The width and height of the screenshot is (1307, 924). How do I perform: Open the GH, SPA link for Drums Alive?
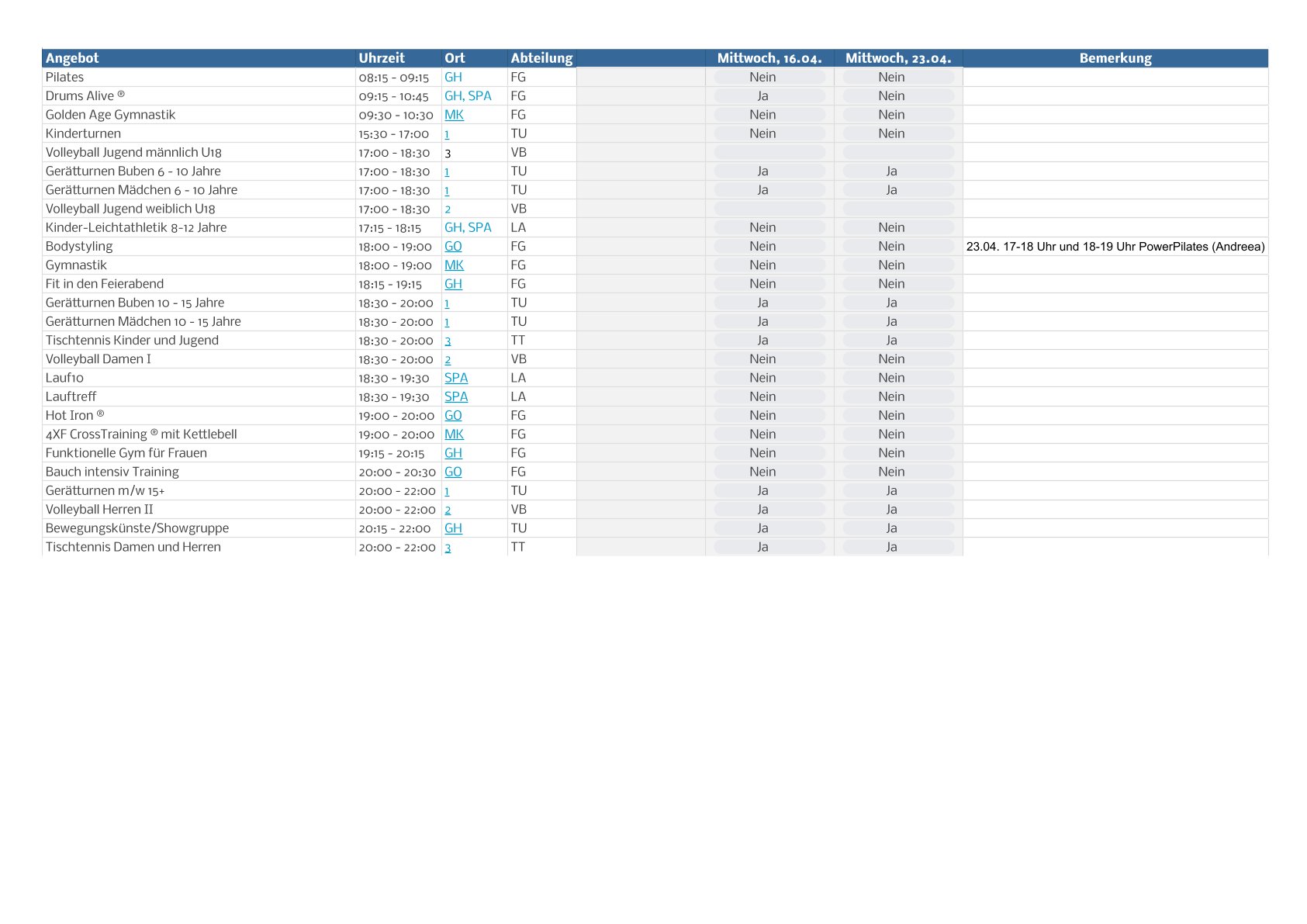[468, 95]
